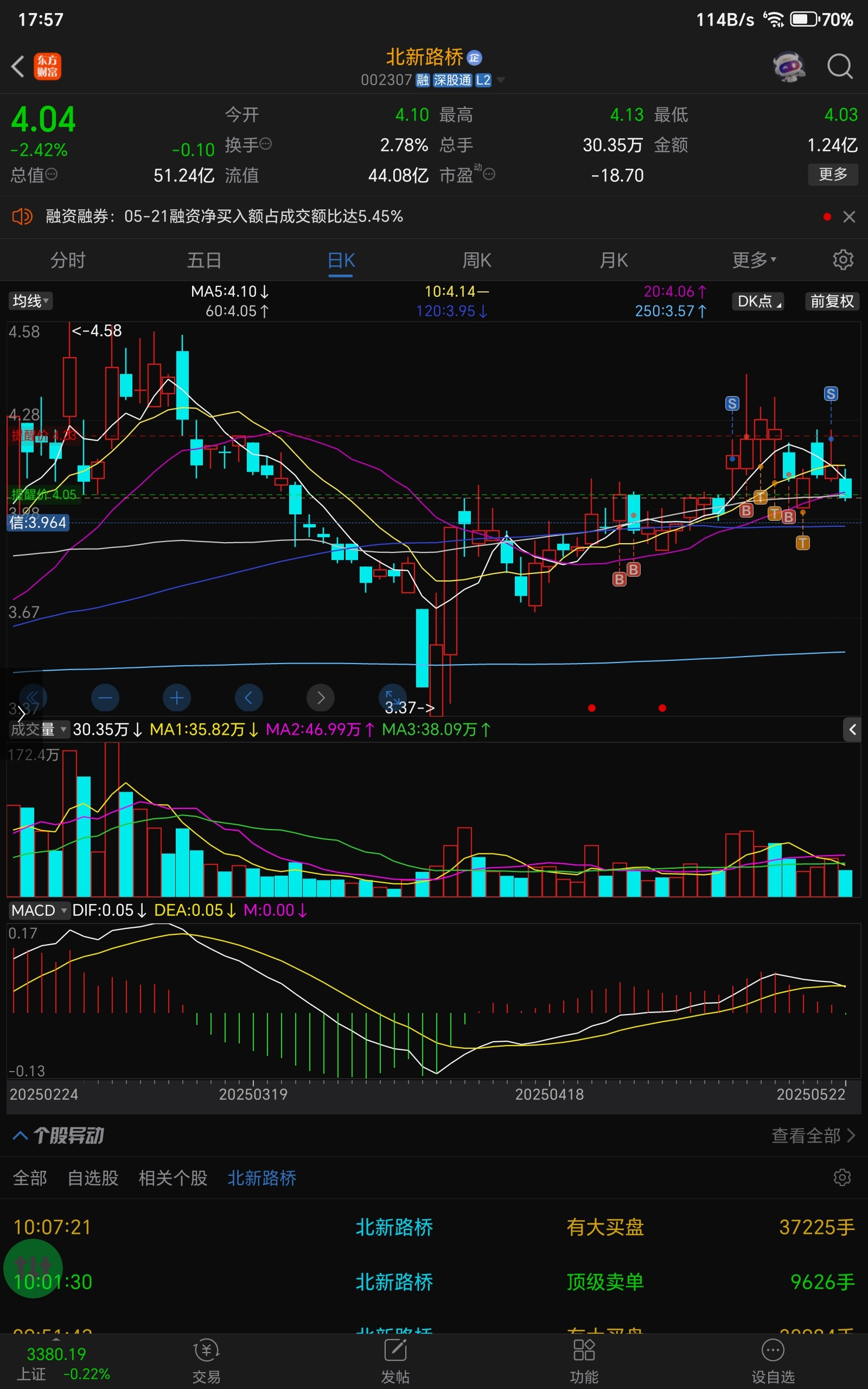Tap the 更多 quote details button

pos(833,174)
